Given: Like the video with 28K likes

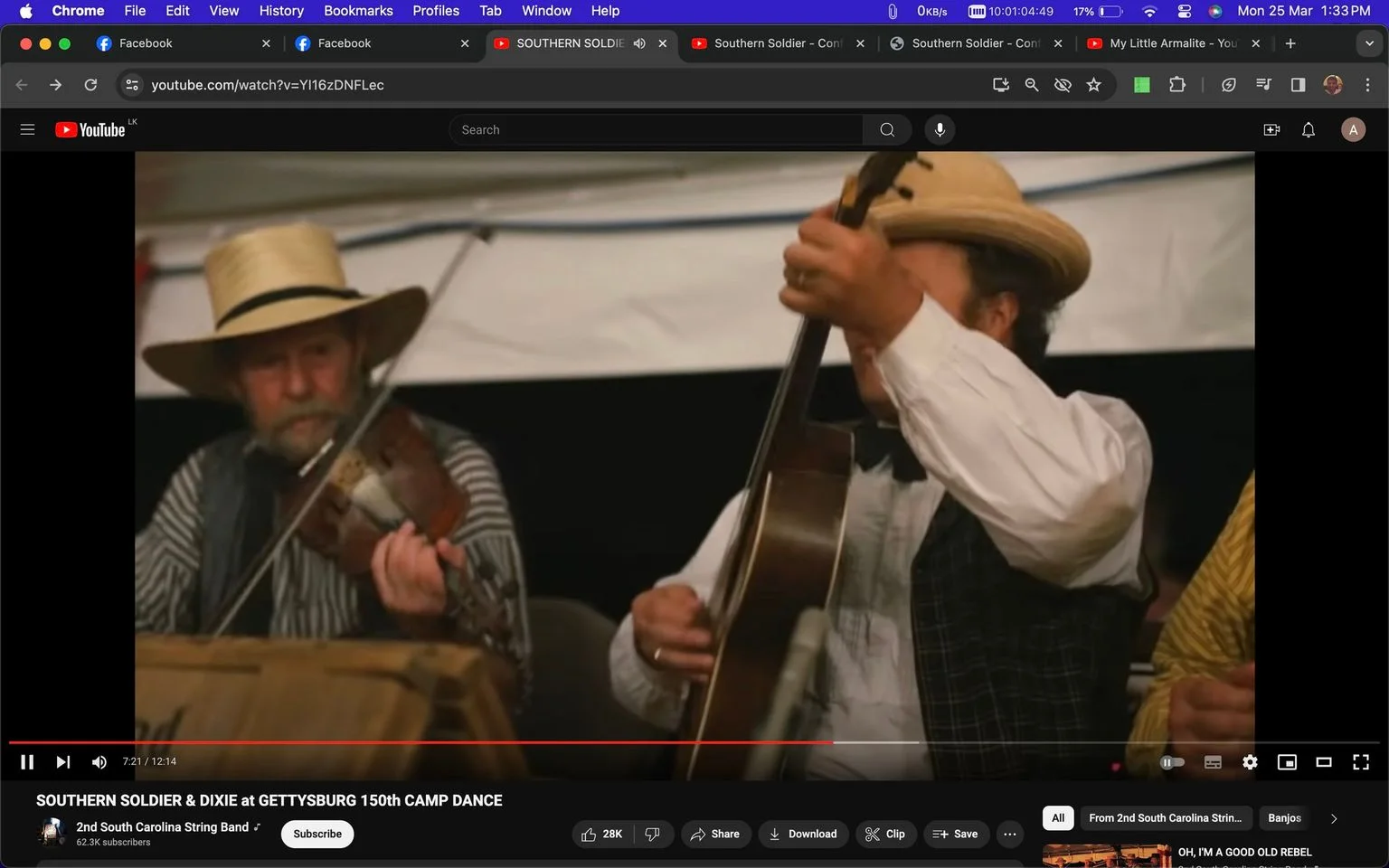Looking at the screenshot, I should coord(602,835).
